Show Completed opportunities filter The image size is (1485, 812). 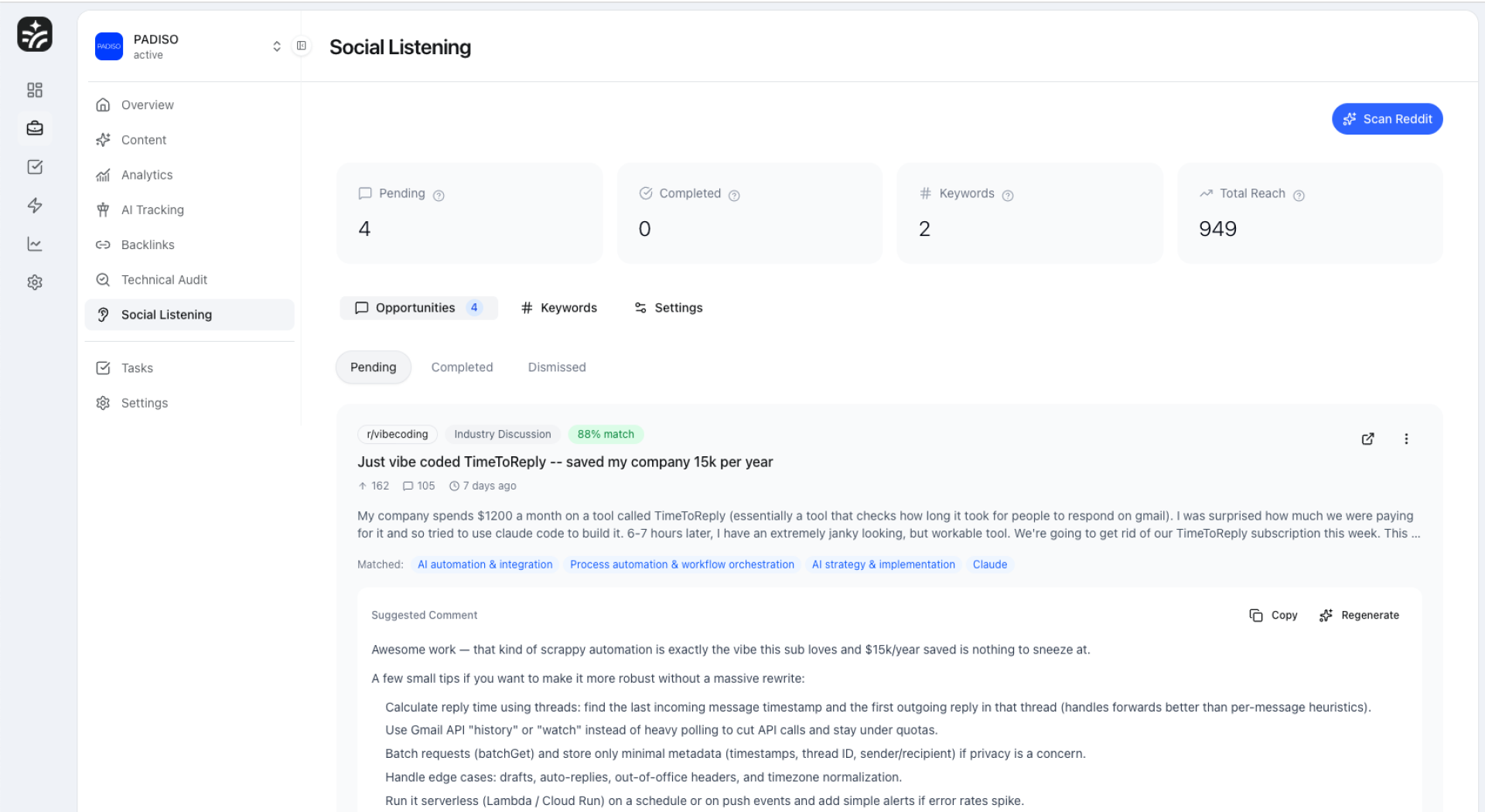[462, 367]
